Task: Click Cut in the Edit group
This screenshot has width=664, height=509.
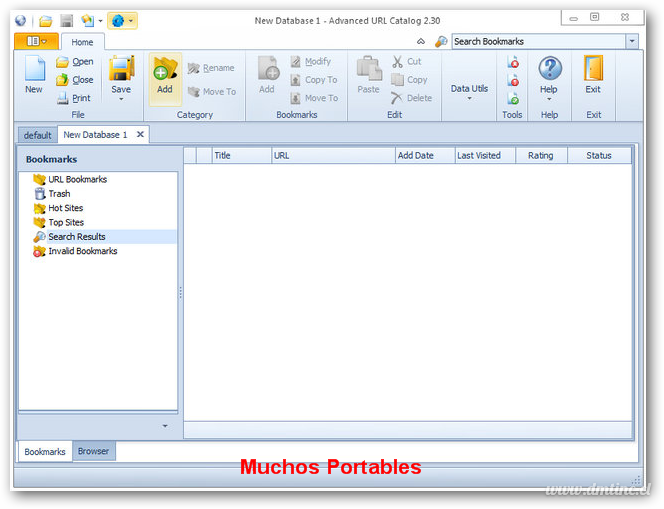Action: click(x=407, y=61)
